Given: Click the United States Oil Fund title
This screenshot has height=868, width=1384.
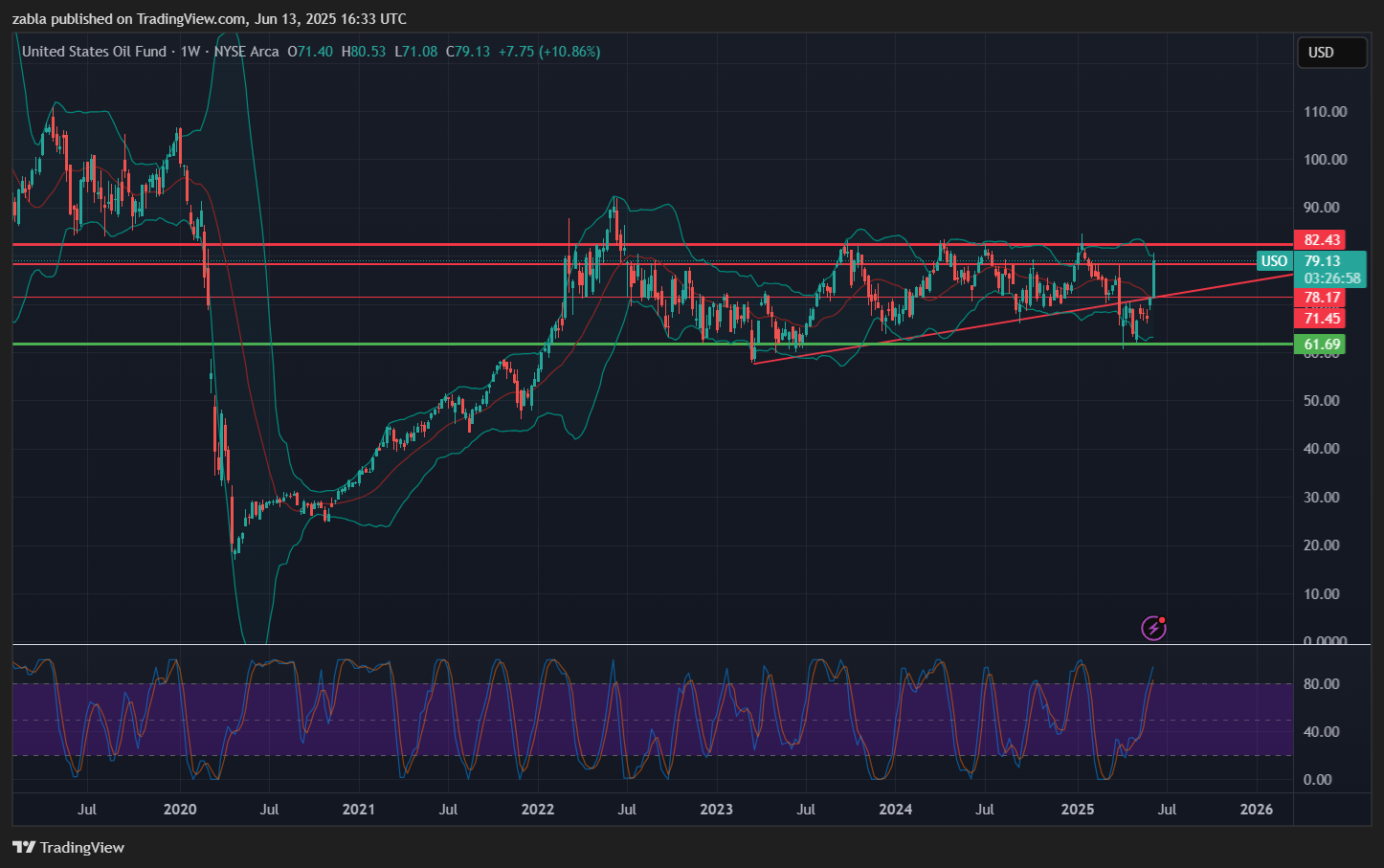Looking at the screenshot, I should click(x=94, y=52).
